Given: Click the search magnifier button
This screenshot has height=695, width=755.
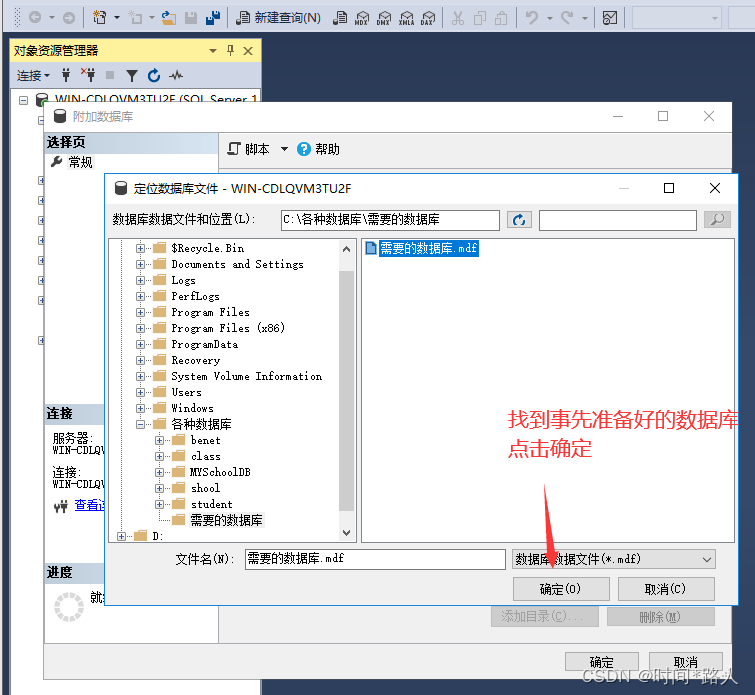Looking at the screenshot, I should point(717,220).
